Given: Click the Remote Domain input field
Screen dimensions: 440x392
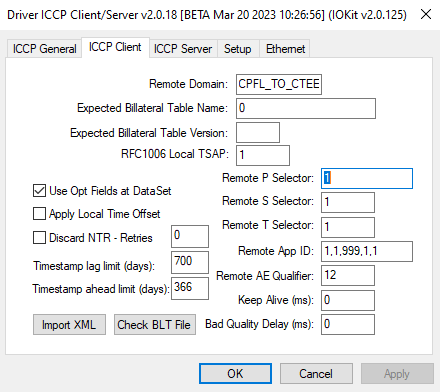Looking at the screenshot, I should coord(279,84).
